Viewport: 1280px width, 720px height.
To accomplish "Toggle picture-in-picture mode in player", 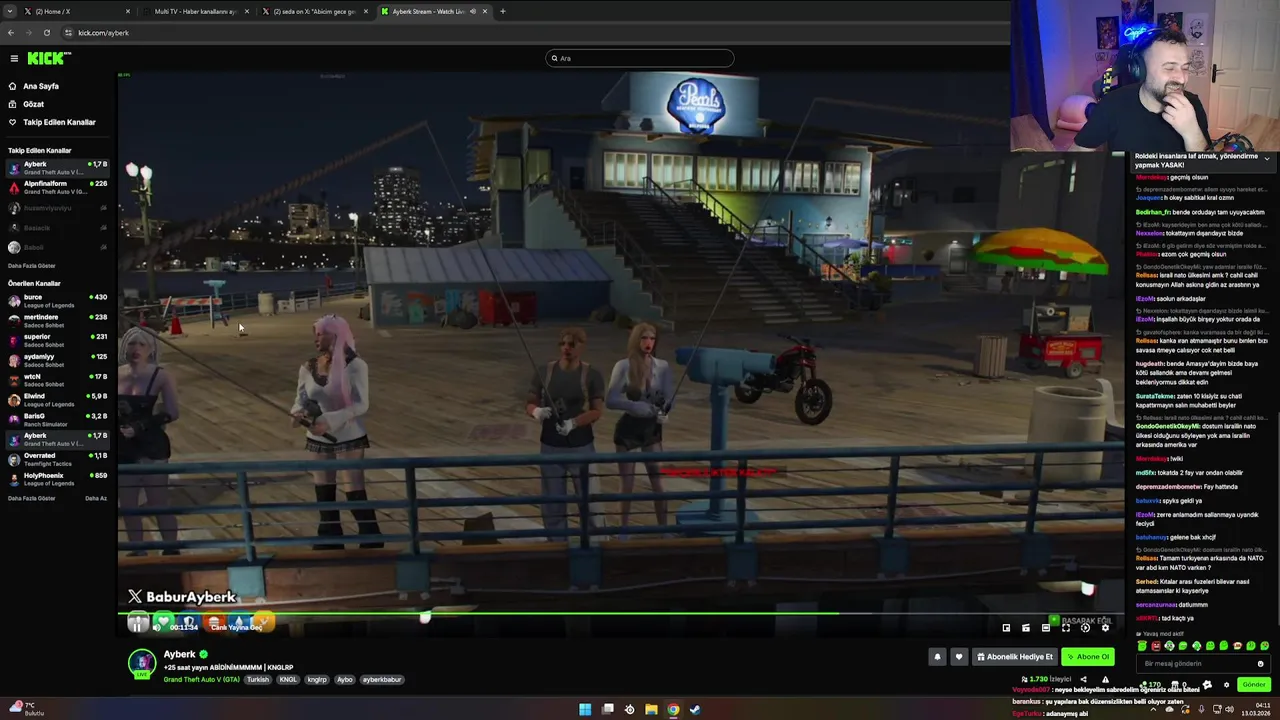I will [x=1006, y=628].
